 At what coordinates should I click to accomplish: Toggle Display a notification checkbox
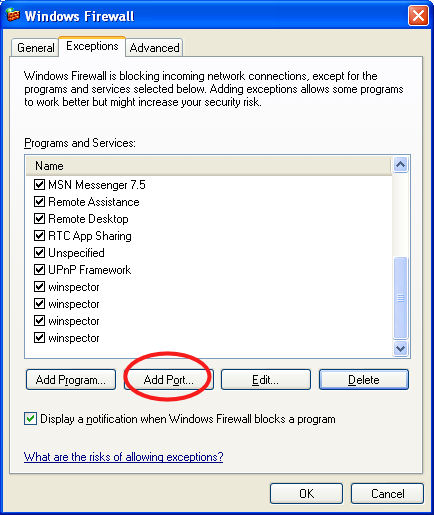coord(30,419)
